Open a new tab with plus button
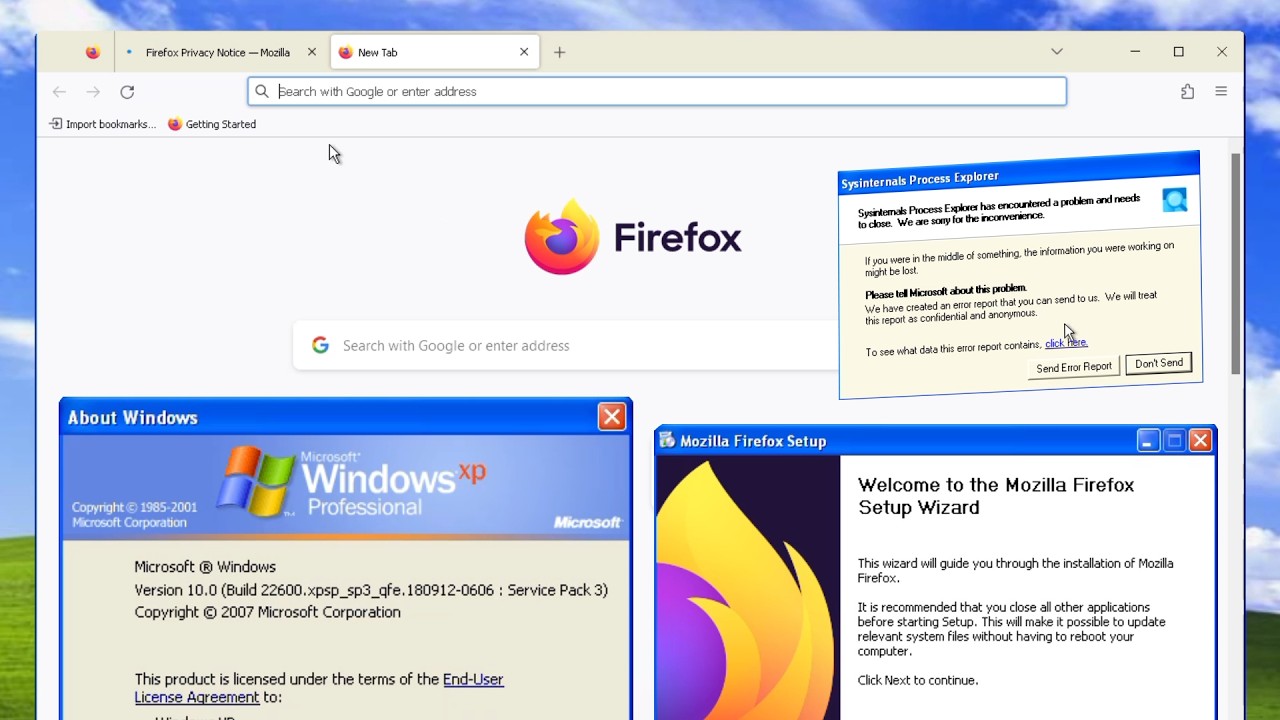Viewport: 1280px width, 720px height. click(559, 52)
